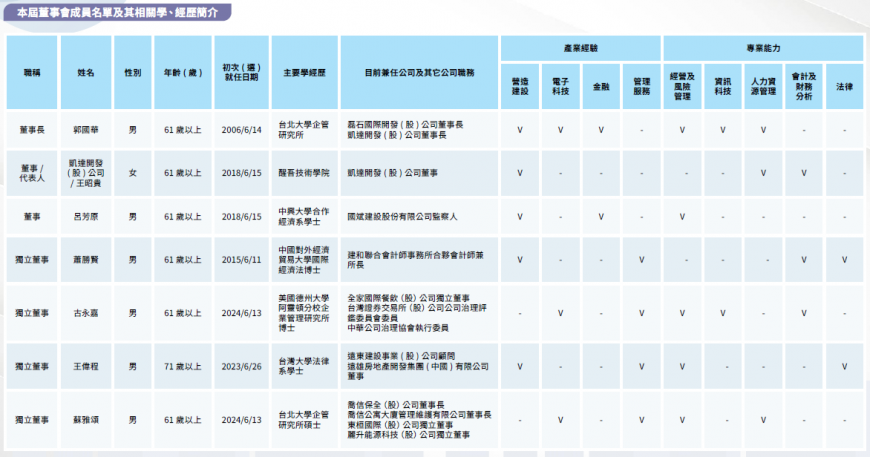Click the date 2023/6/26

[241, 367]
